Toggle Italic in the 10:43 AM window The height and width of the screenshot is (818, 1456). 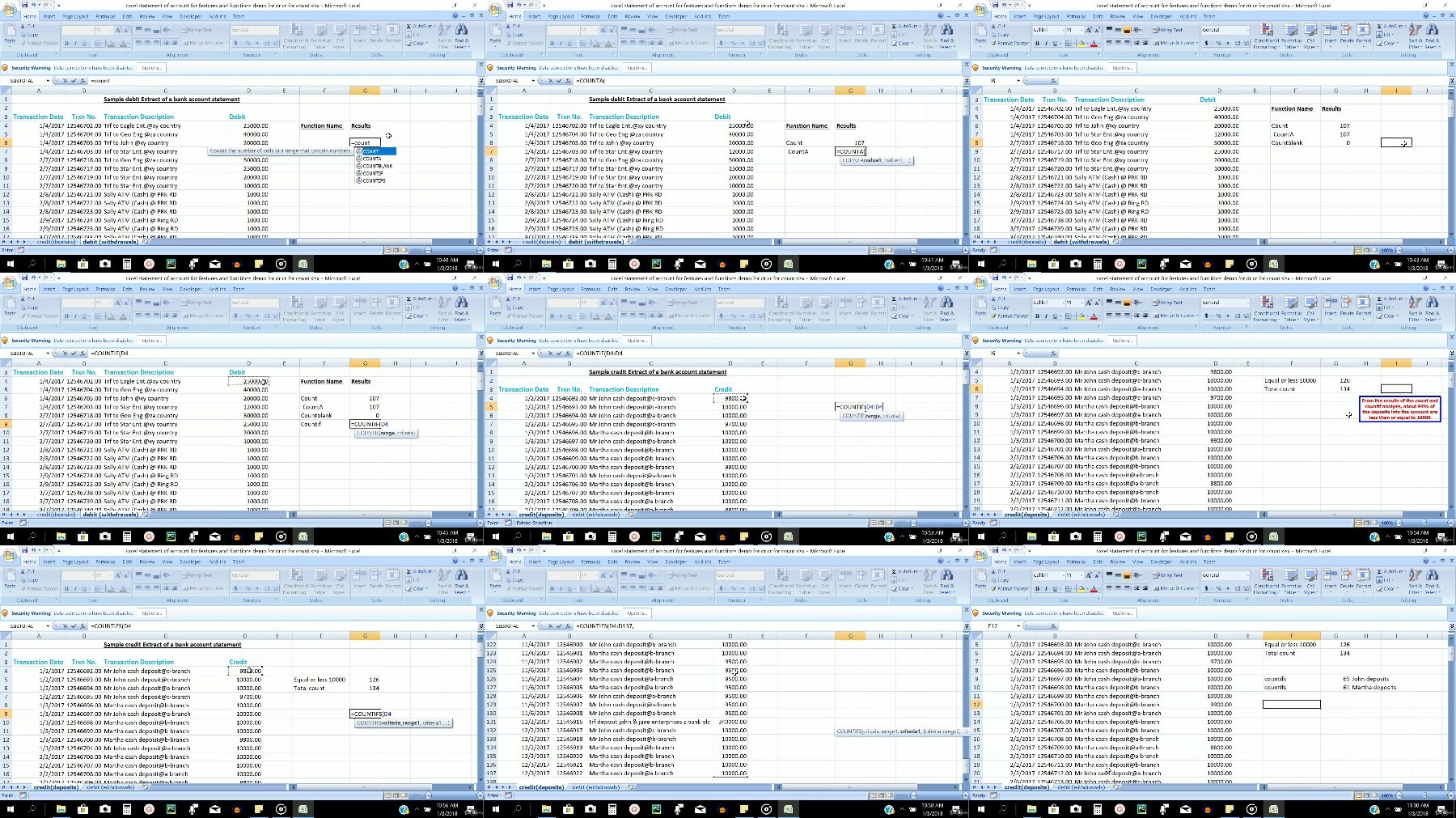point(1046,43)
